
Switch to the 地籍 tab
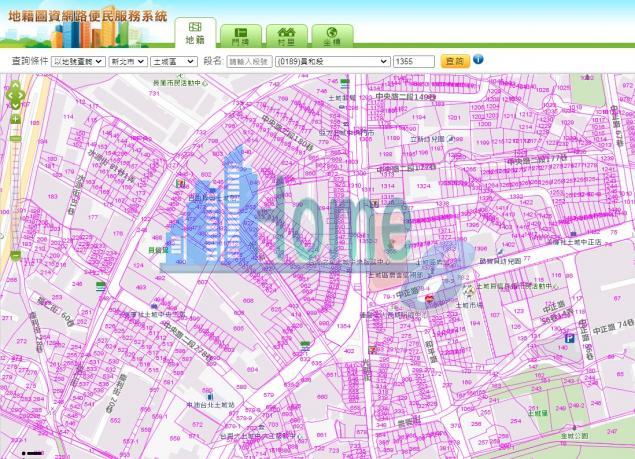pos(195,33)
